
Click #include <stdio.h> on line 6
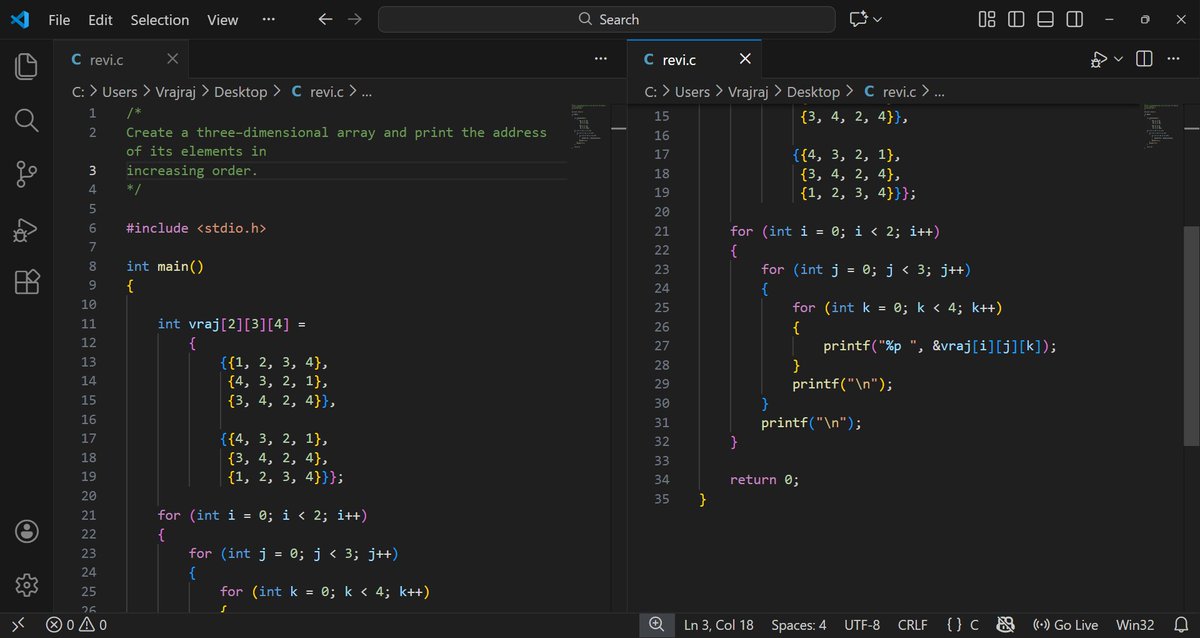tap(196, 228)
